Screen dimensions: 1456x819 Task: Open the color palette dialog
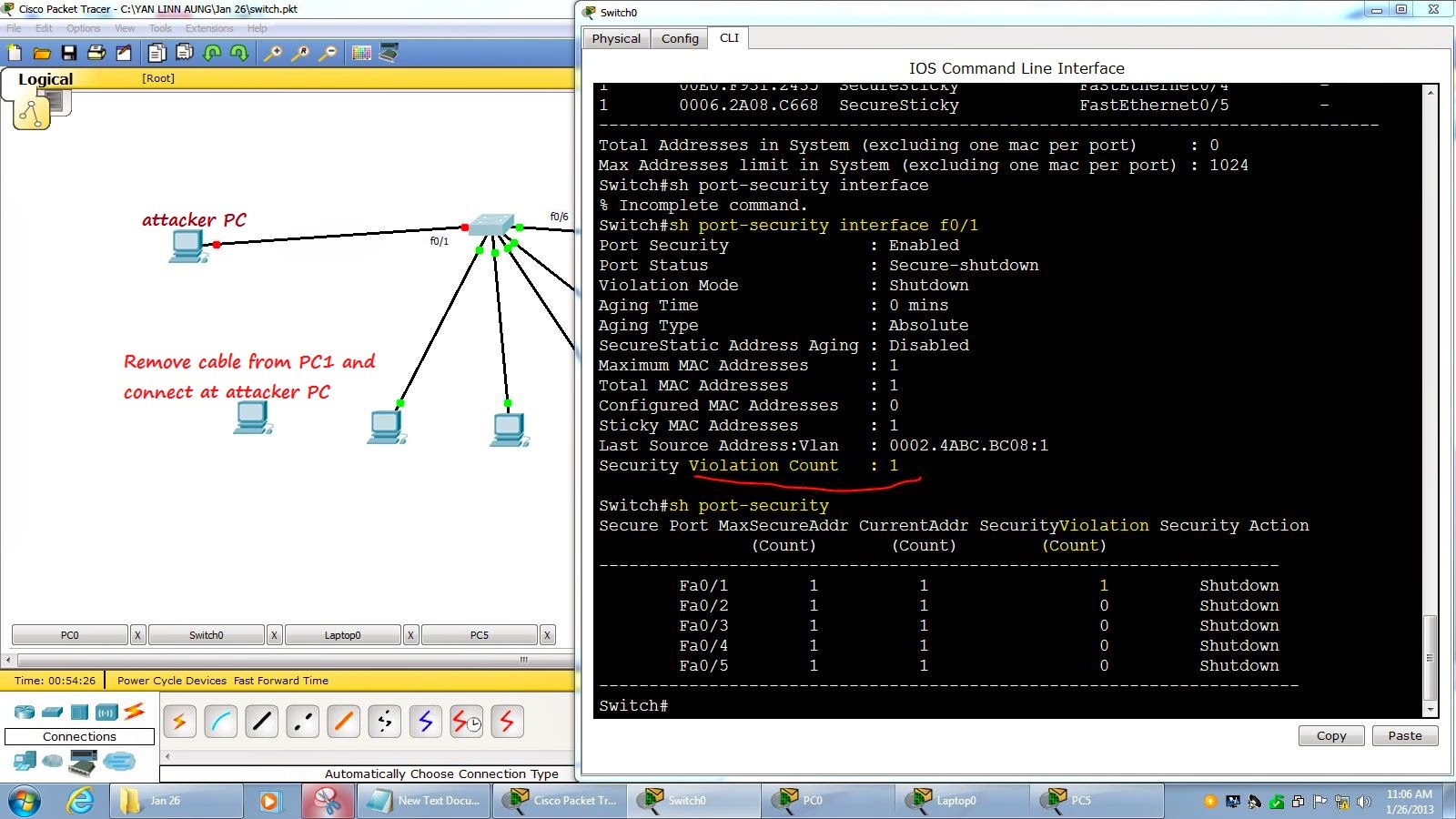361,52
